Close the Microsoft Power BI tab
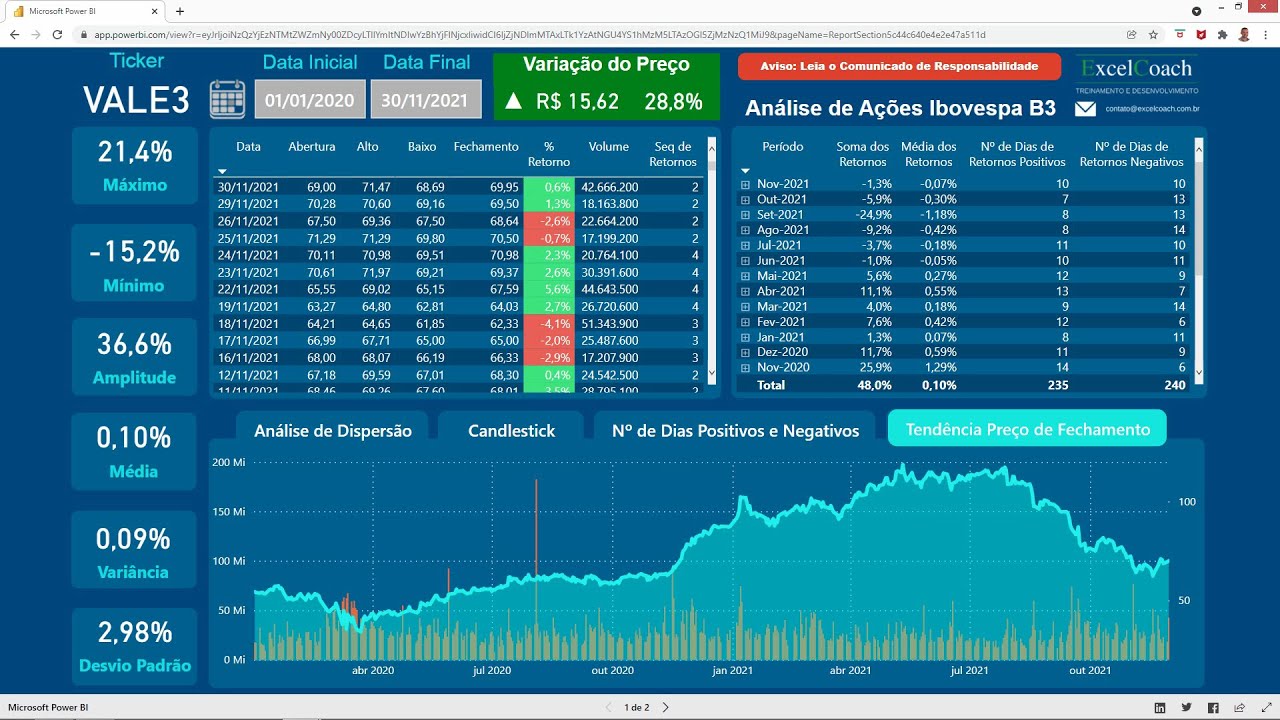 click(154, 11)
